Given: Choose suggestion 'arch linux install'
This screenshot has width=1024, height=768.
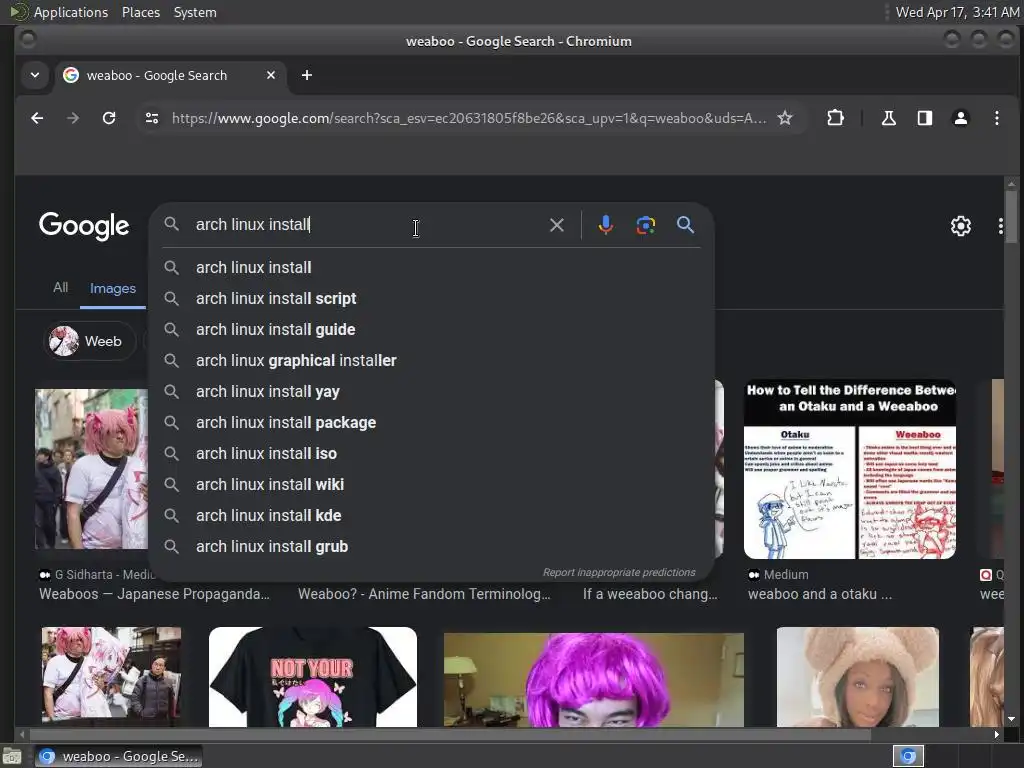Looking at the screenshot, I should [x=431, y=268].
